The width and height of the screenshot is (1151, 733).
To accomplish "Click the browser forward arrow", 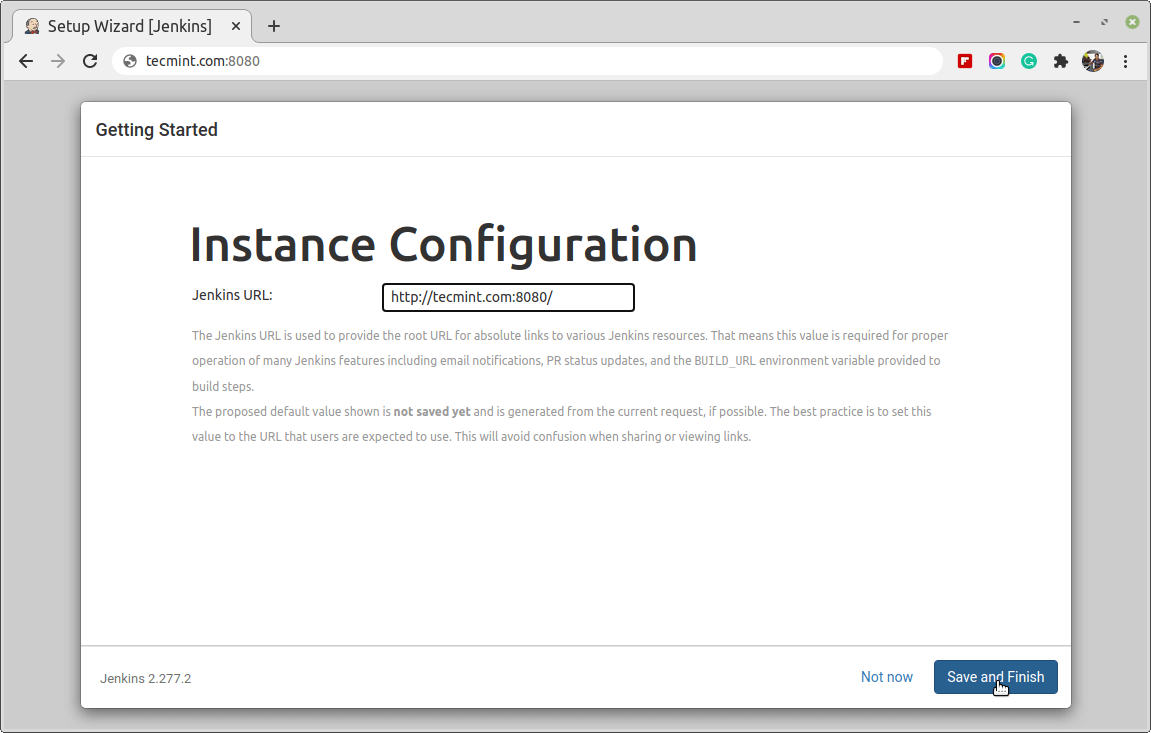I will (58, 61).
